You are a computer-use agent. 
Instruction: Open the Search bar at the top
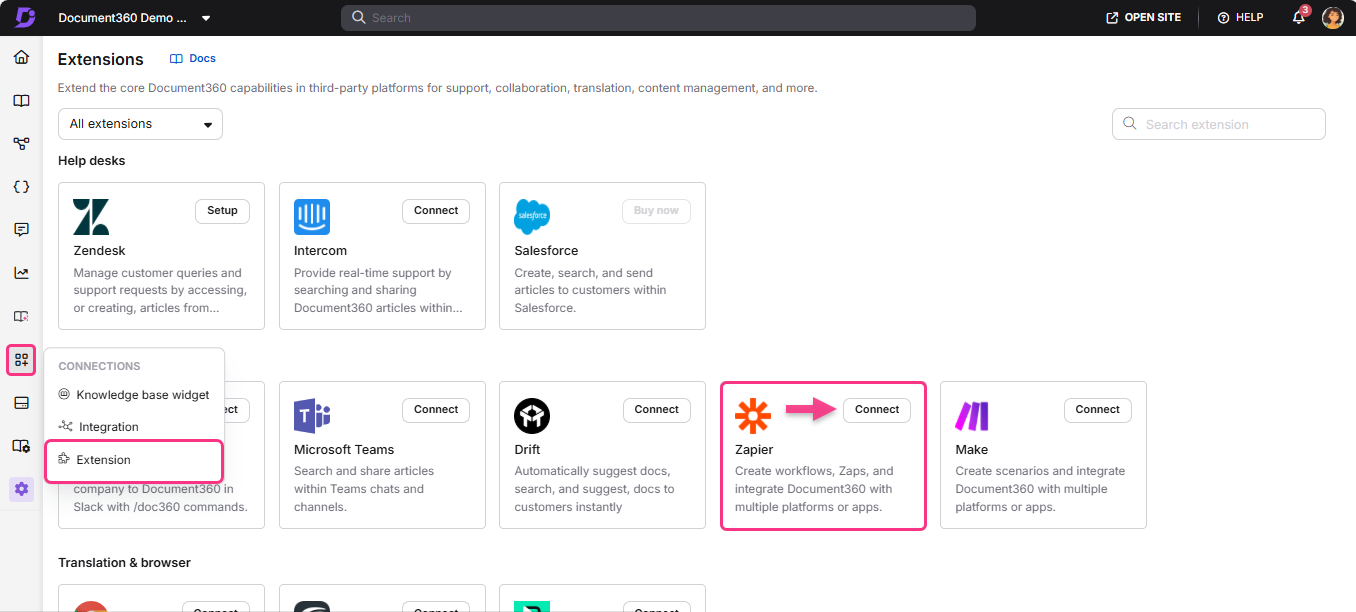pyautogui.click(x=658, y=17)
